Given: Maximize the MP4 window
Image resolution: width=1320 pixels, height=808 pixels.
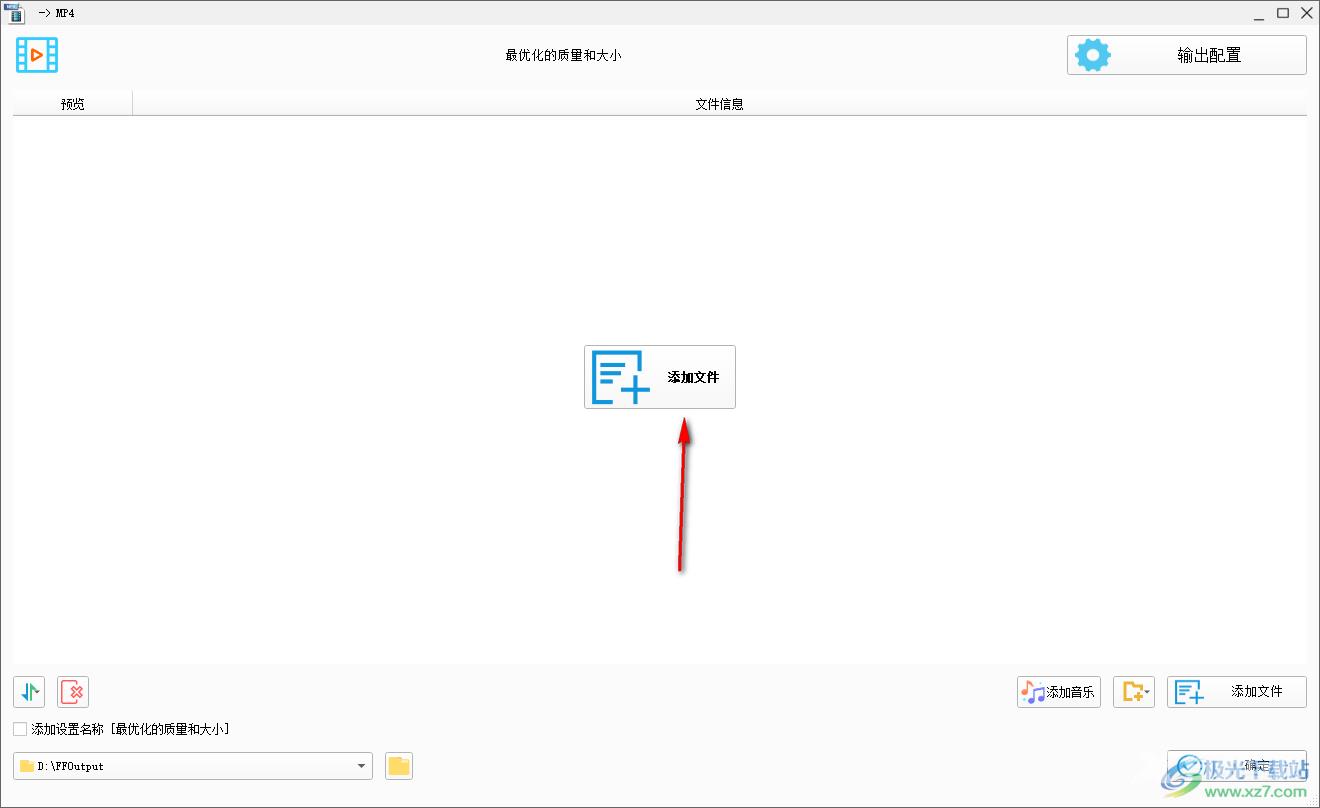Looking at the screenshot, I should [x=1283, y=13].
